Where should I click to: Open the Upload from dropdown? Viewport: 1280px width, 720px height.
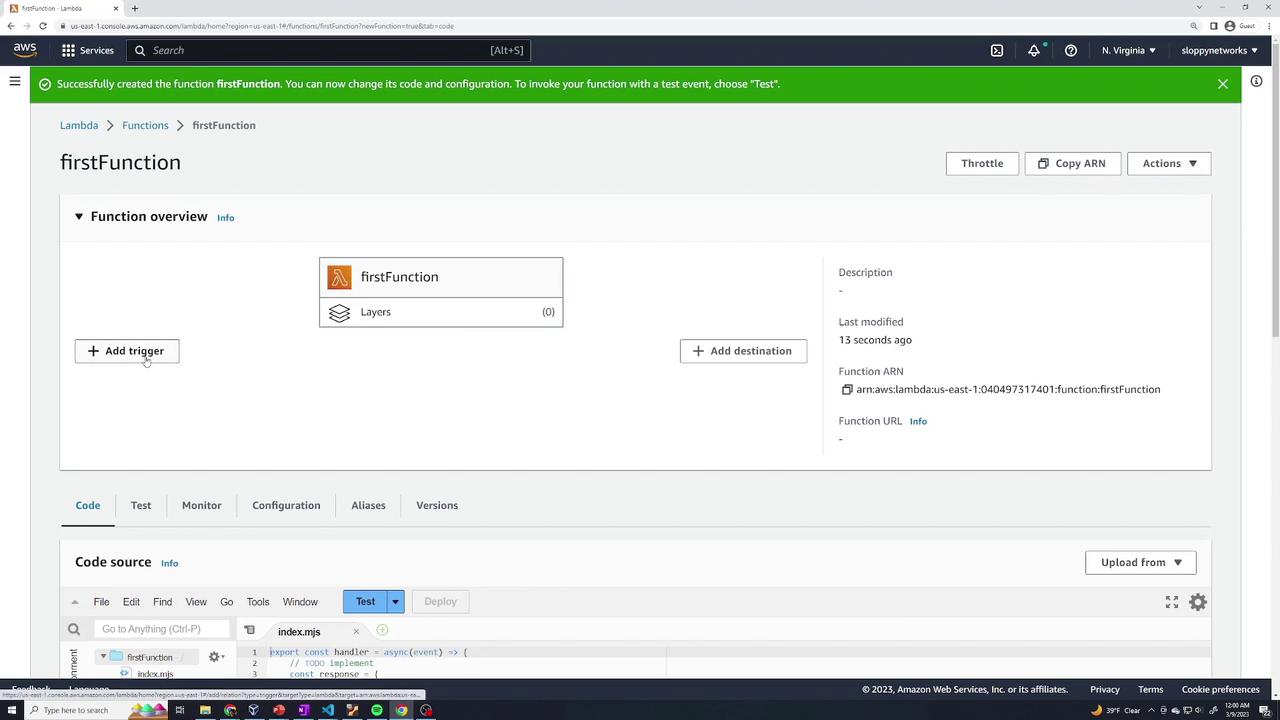tap(1141, 562)
